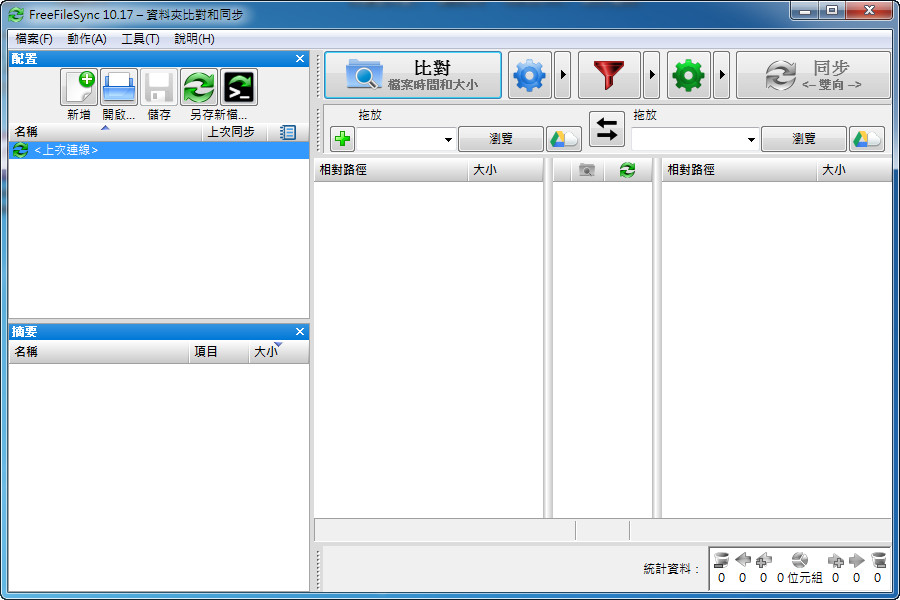900x600 pixels.
Task: Click the data-to-copy statistics icon
Action: click(x=800, y=560)
